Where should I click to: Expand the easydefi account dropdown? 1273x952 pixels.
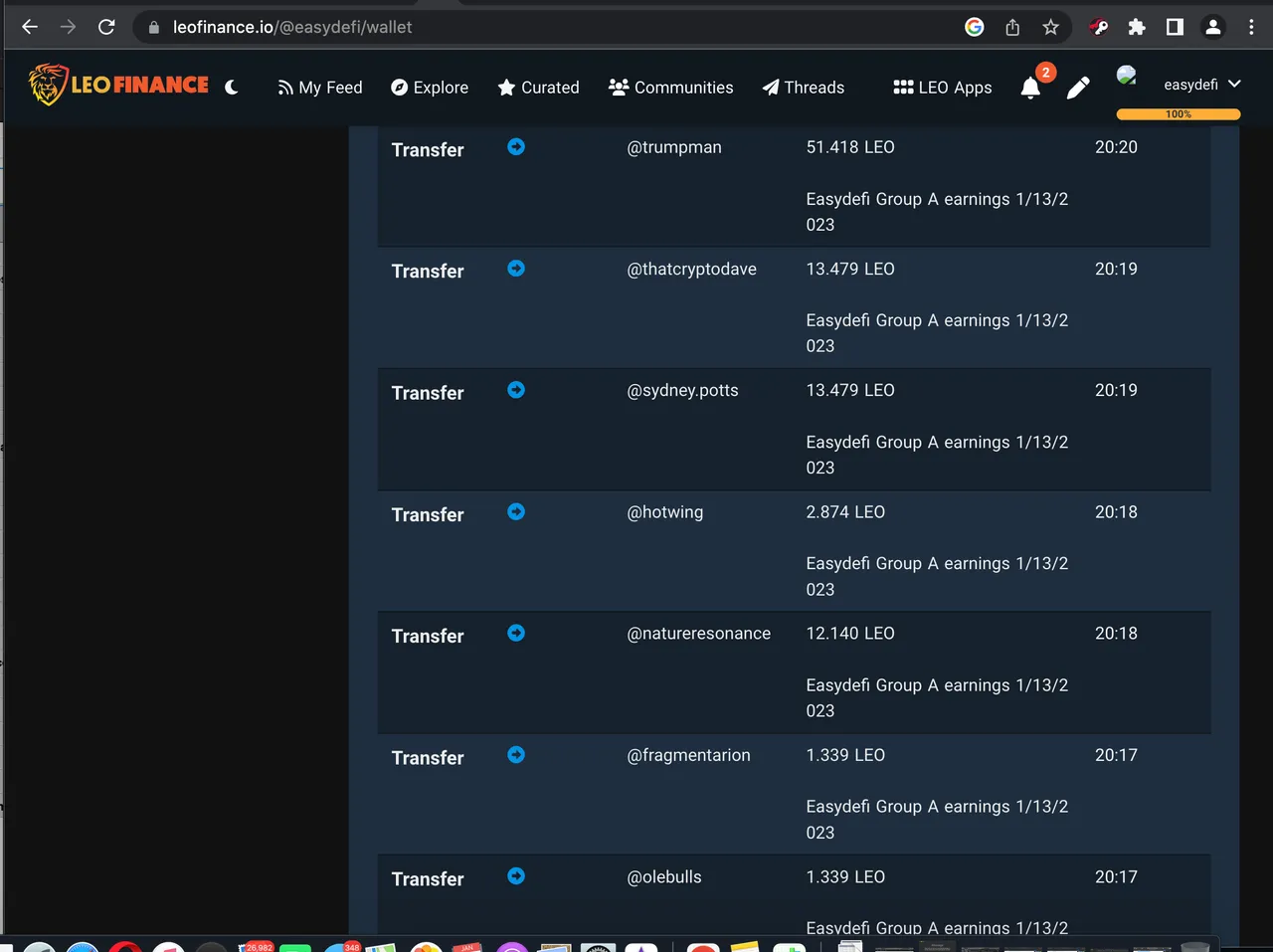pos(1202,85)
